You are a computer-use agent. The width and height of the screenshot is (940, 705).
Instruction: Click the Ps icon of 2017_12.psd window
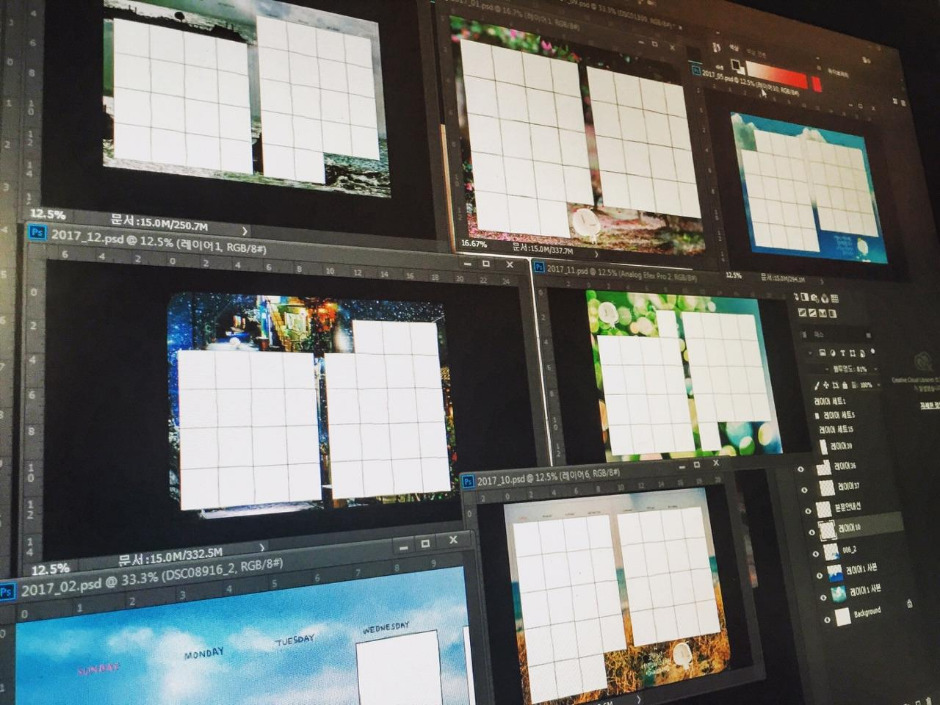click(x=37, y=231)
